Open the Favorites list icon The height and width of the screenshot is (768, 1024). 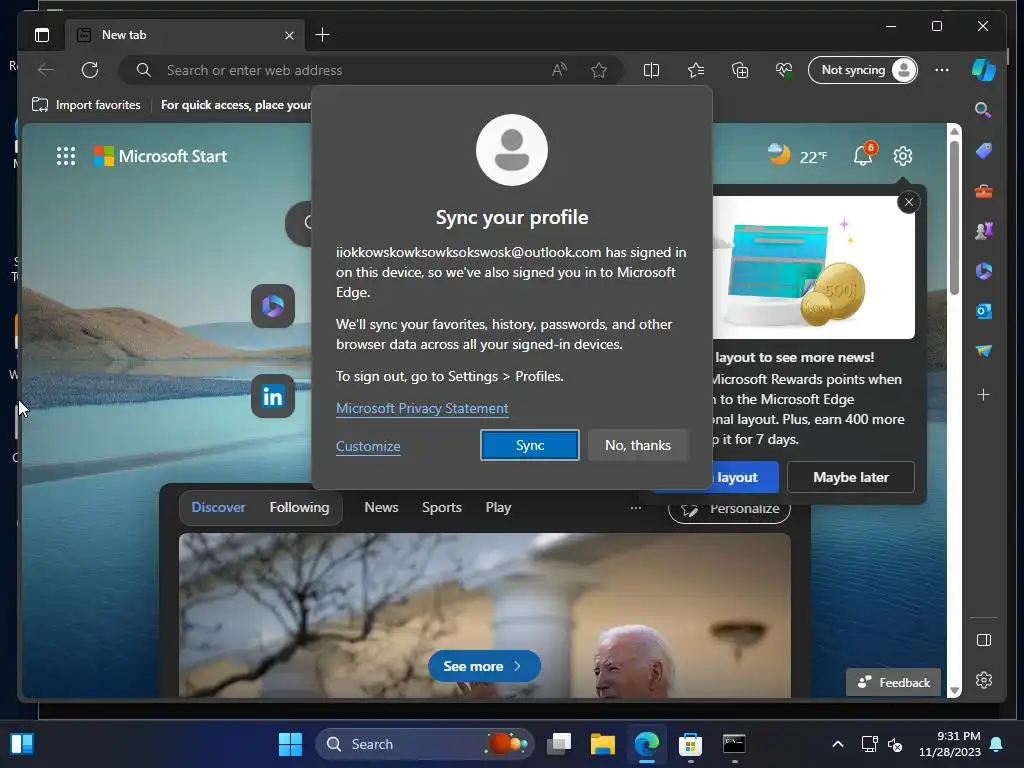point(696,70)
